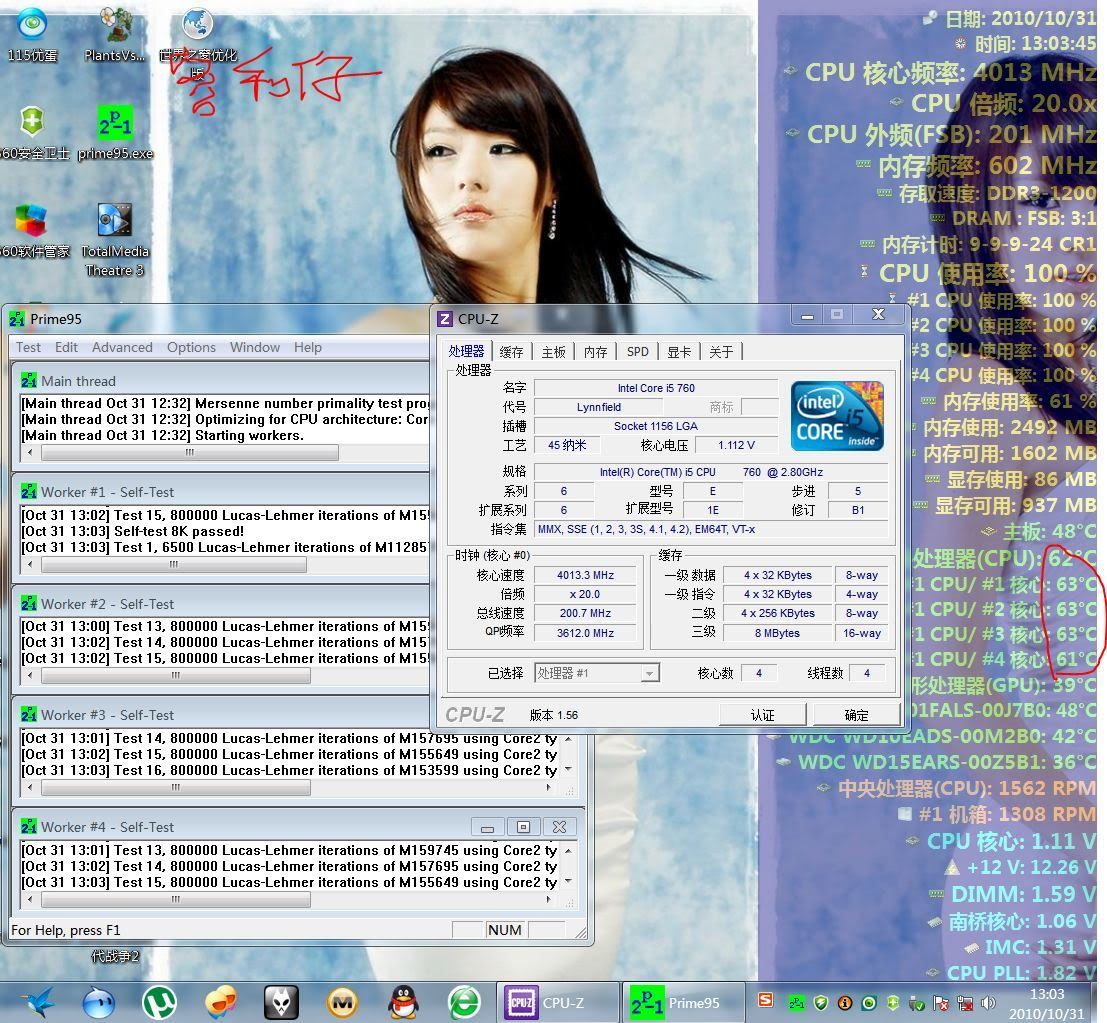Open the Advanced menu in Prime95
Viewport: 1107px width, 1023px height.
tap(122, 347)
